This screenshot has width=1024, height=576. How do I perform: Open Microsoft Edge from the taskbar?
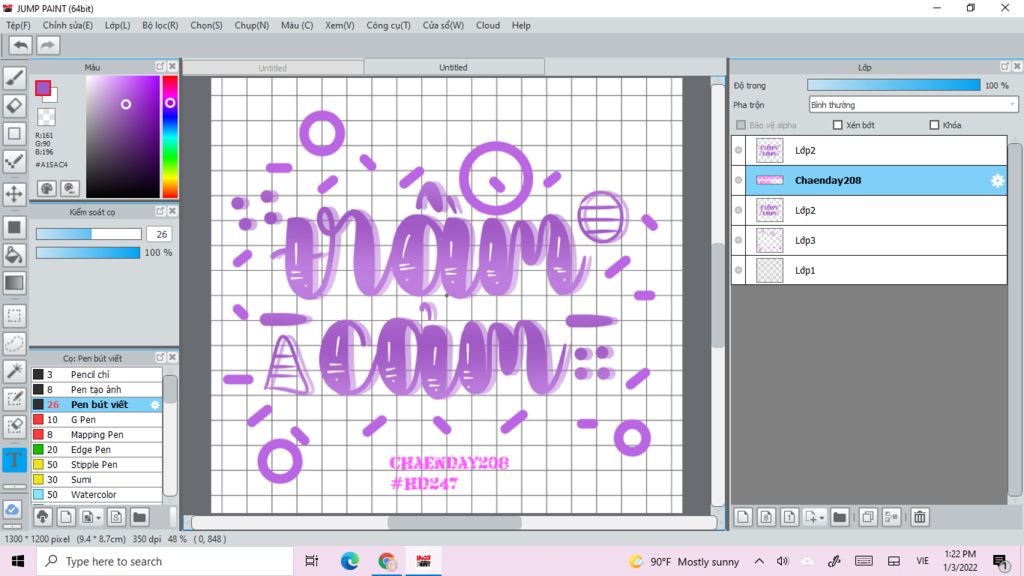point(349,561)
